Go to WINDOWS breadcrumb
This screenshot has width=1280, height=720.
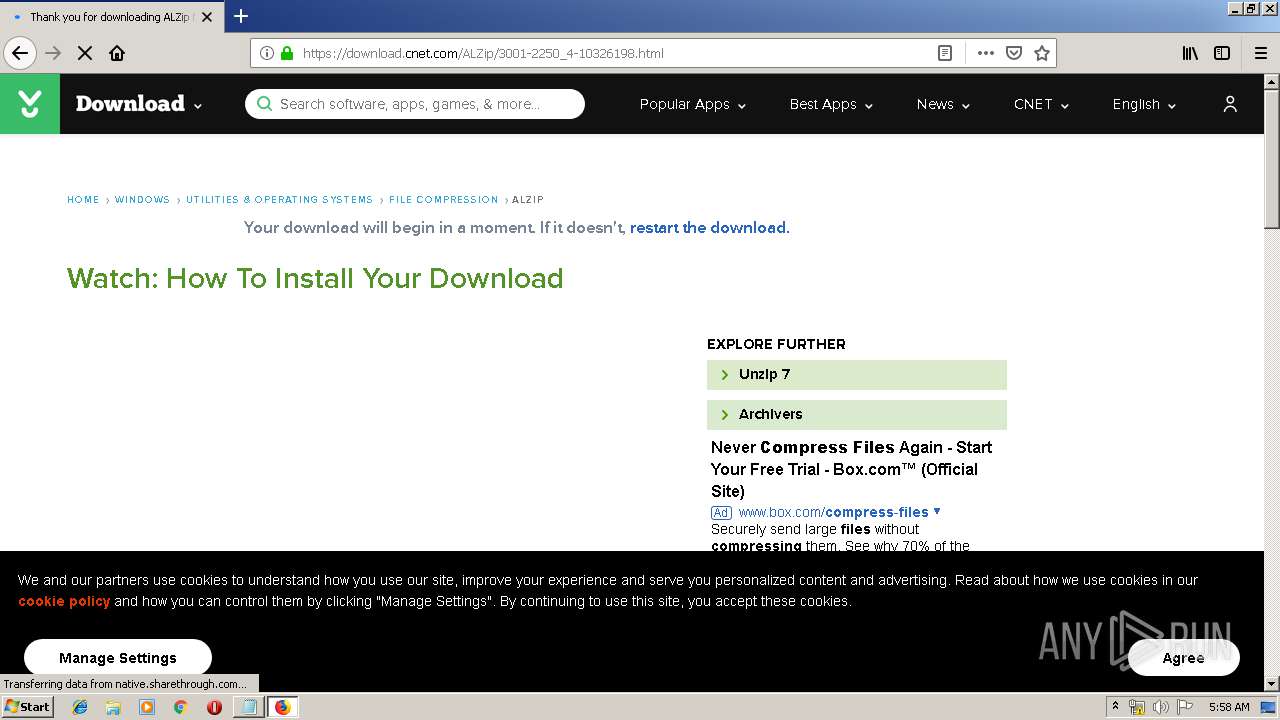coord(142,200)
